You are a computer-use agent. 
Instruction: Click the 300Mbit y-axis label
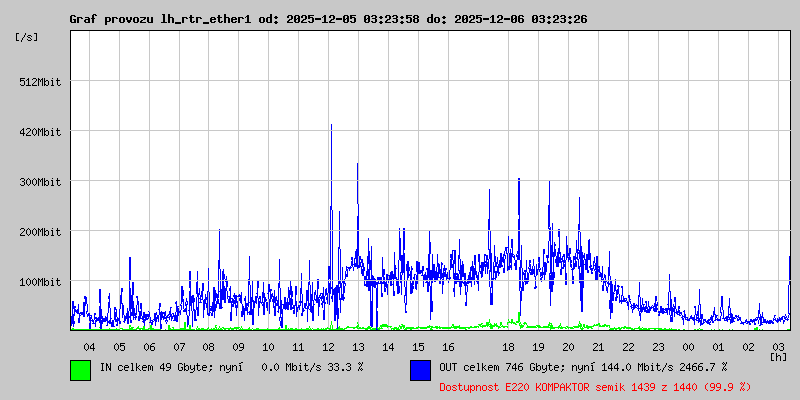[x=41, y=182]
